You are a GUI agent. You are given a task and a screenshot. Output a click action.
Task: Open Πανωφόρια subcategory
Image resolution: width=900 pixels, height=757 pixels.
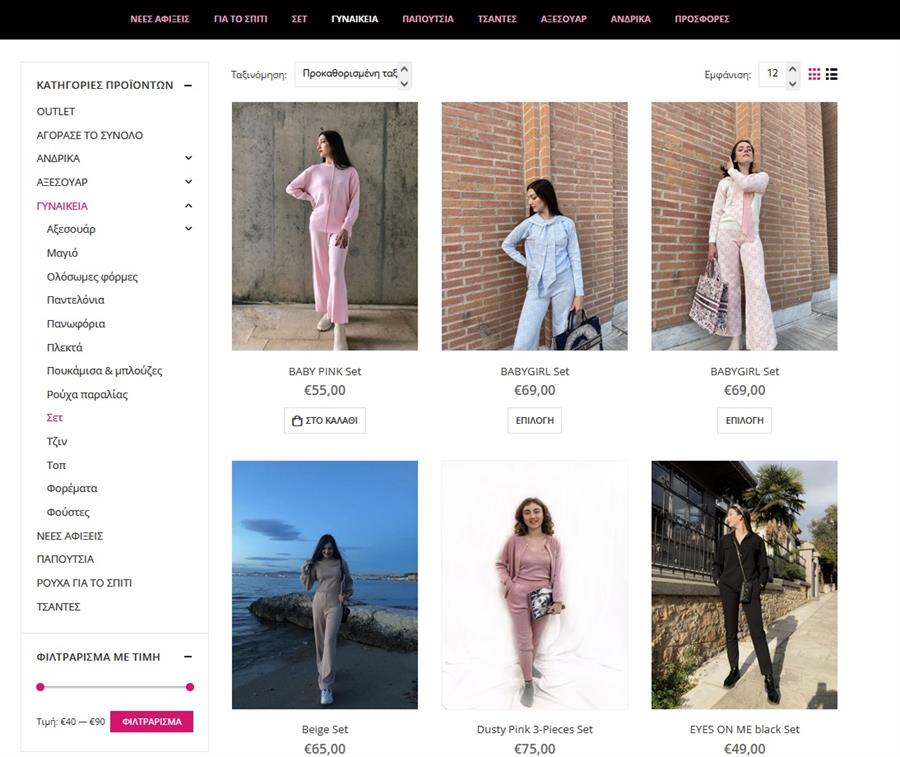[x=76, y=324]
